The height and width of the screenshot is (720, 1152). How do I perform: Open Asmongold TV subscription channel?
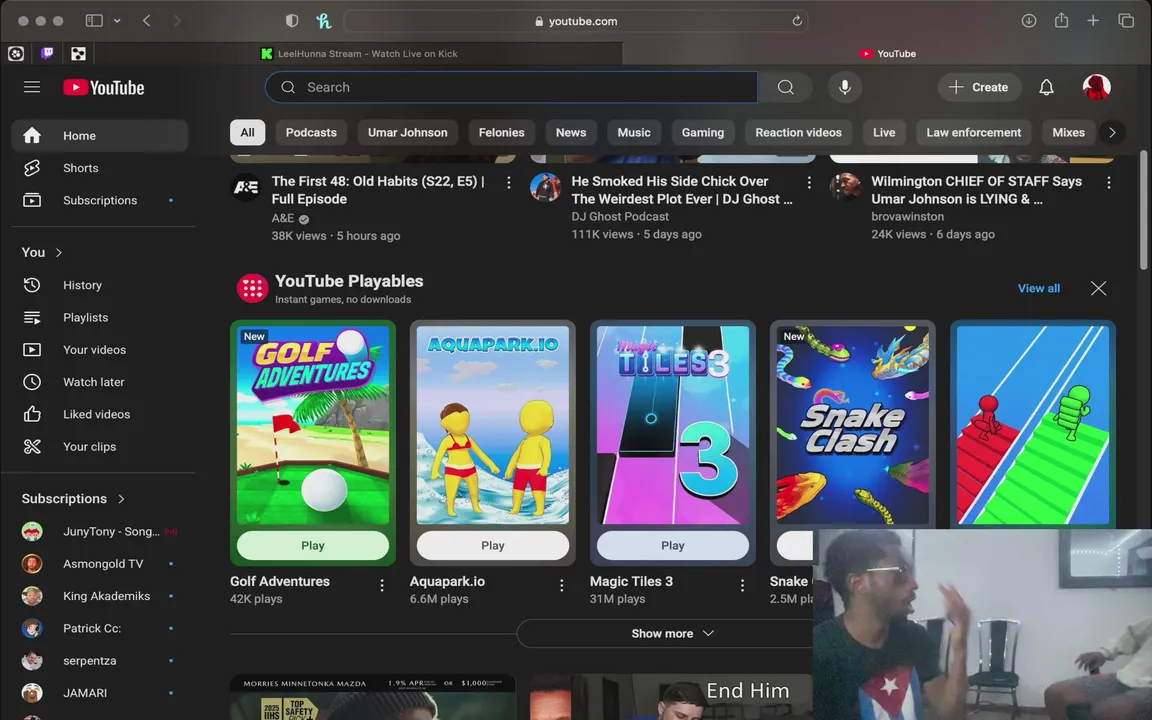pyautogui.click(x=100, y=564)
